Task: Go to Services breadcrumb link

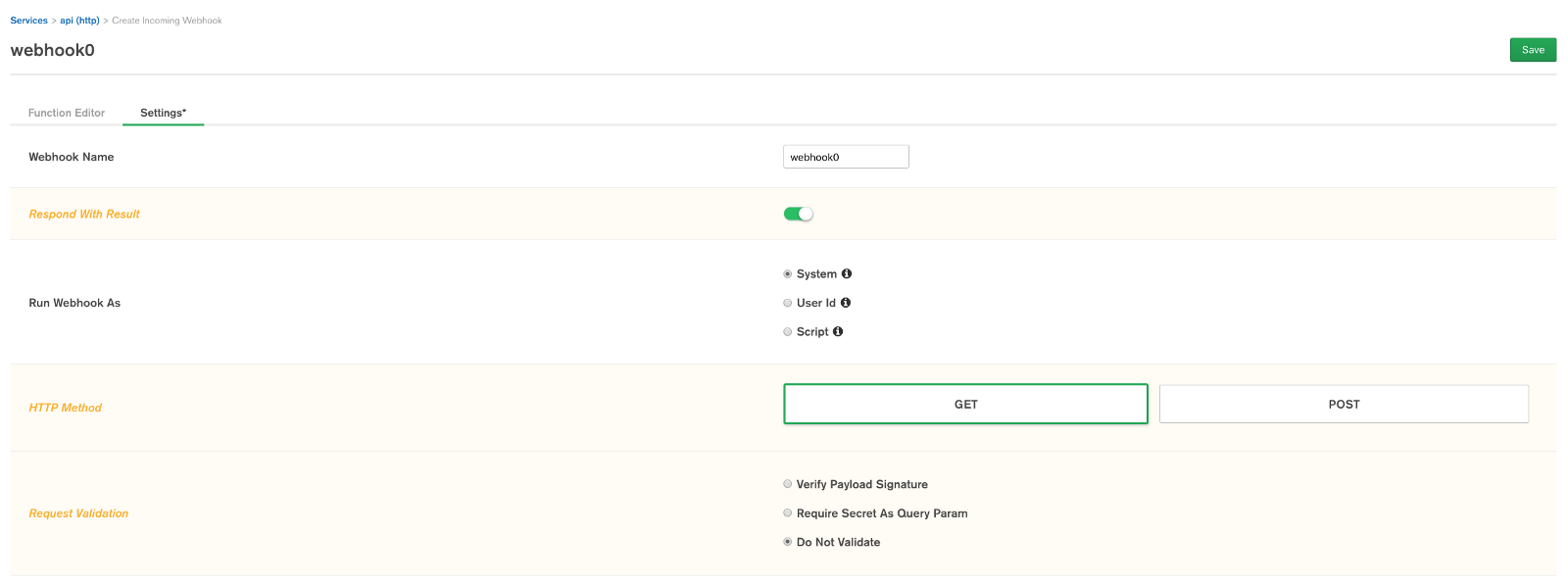Action: (x=29, y=21)
